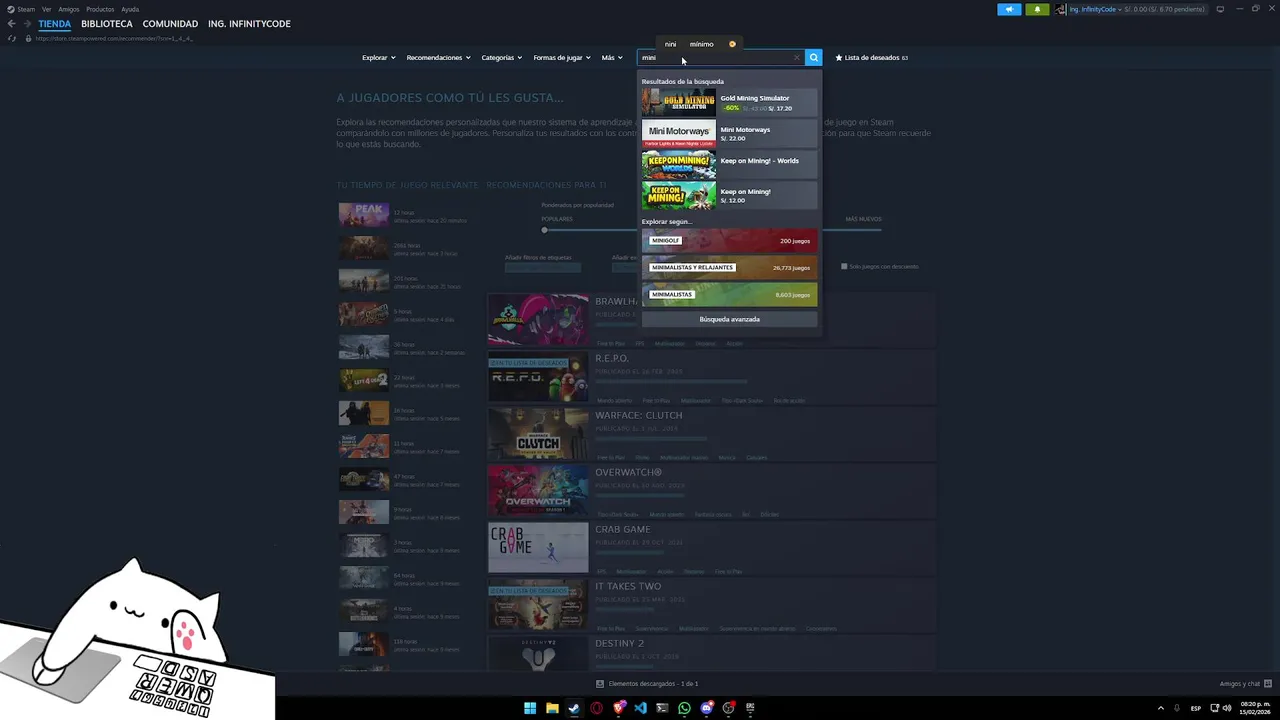Click the volume icon in system tray
The width and height of the screenshot is (1280, 720).
point(1227,708)
